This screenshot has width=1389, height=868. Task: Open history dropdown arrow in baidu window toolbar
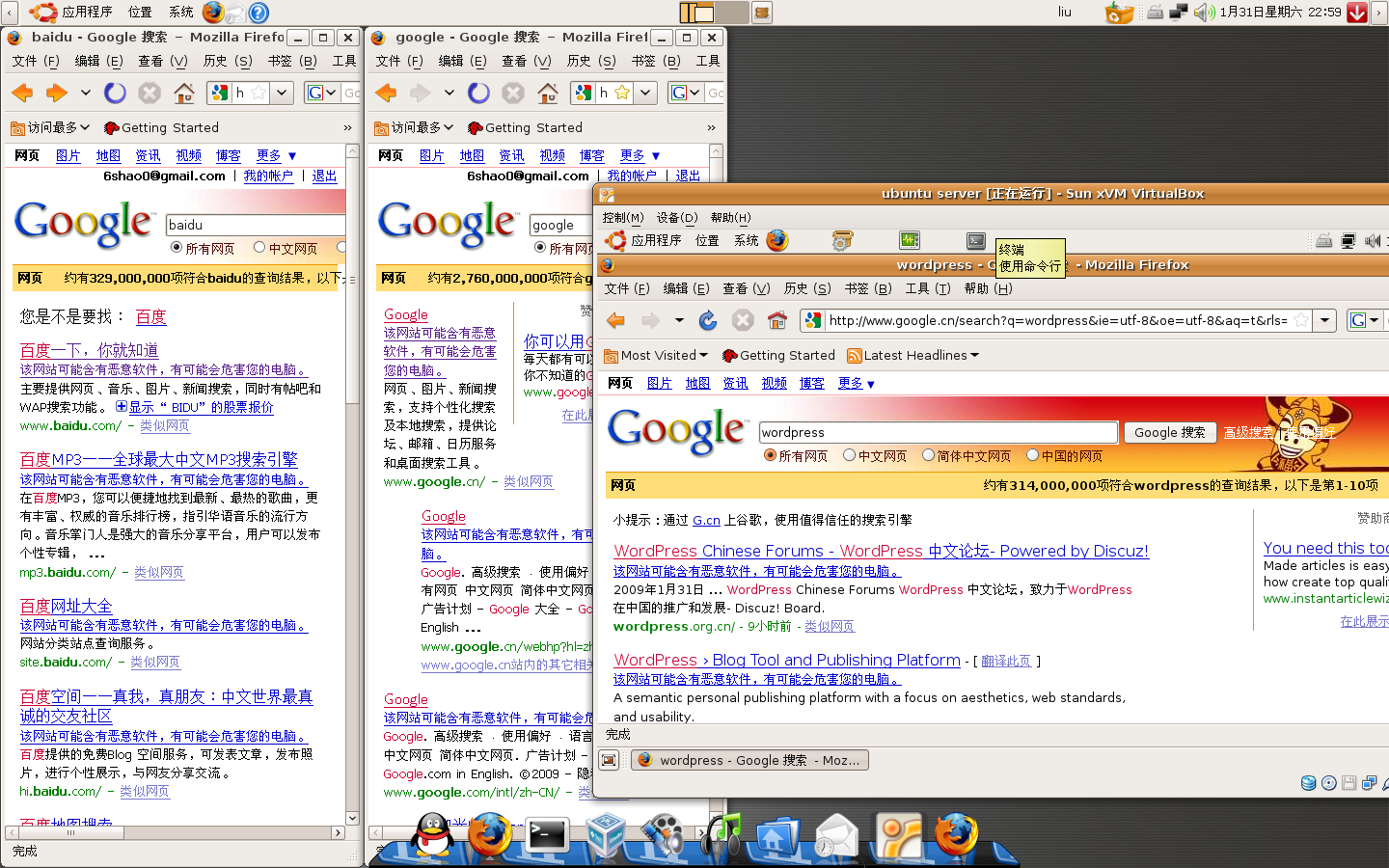coord(86,93)
